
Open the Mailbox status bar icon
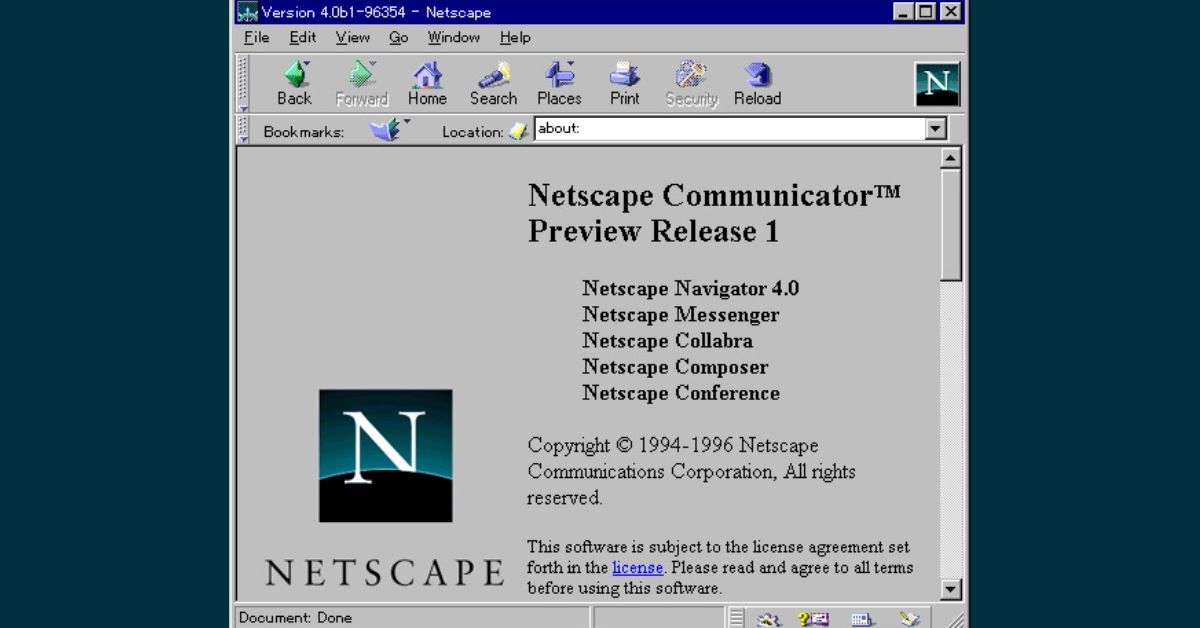tap(814, 618)
